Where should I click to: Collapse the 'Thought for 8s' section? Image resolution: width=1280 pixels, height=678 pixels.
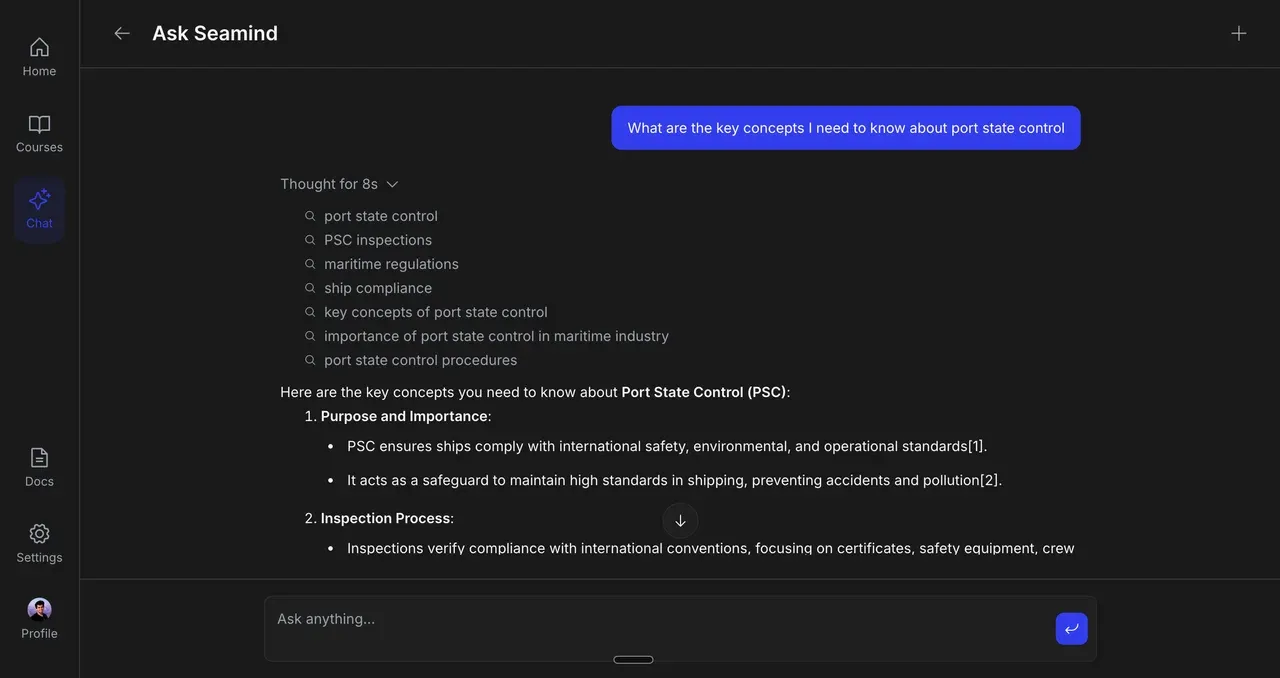pyautogui.click(x=329, y=184)
